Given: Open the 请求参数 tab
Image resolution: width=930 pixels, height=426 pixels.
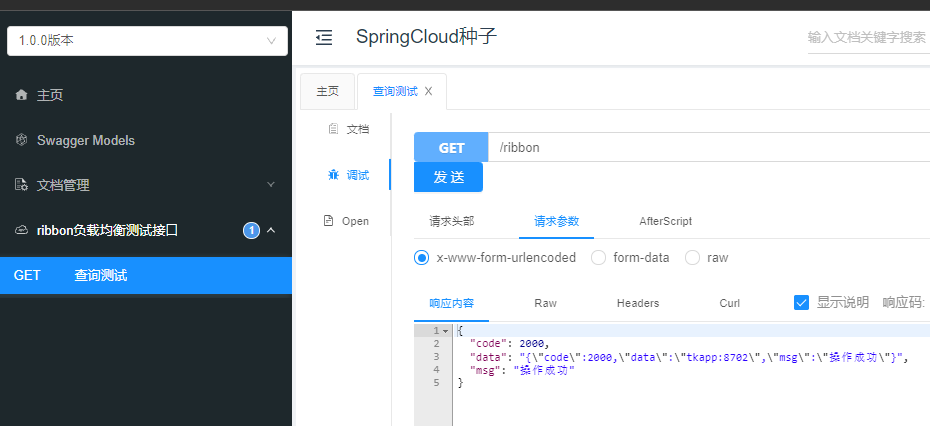Looking at the screenshot, I should coord(556,221).
